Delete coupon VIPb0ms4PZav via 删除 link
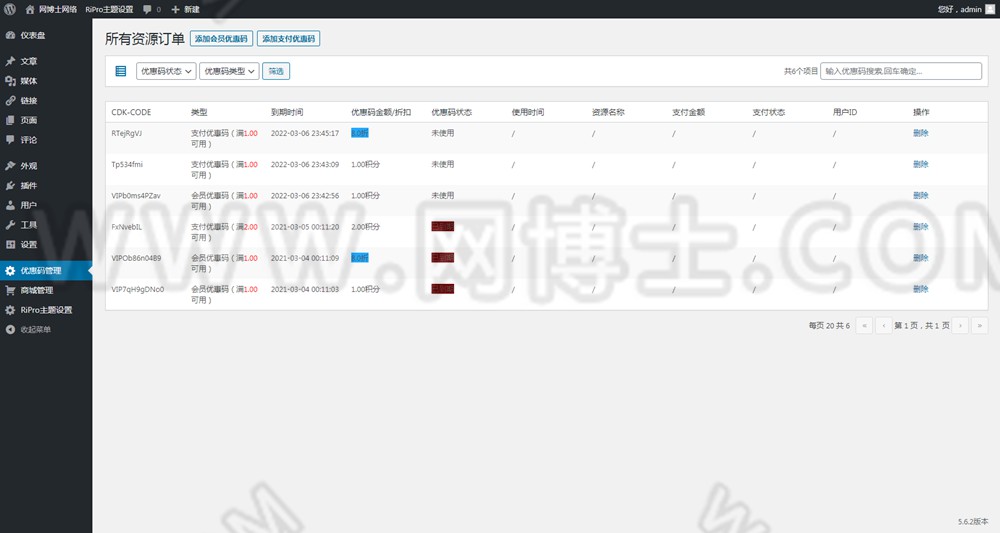This screenshot has height=533, width=1000. pyautogui.click(x=920, y=196)
